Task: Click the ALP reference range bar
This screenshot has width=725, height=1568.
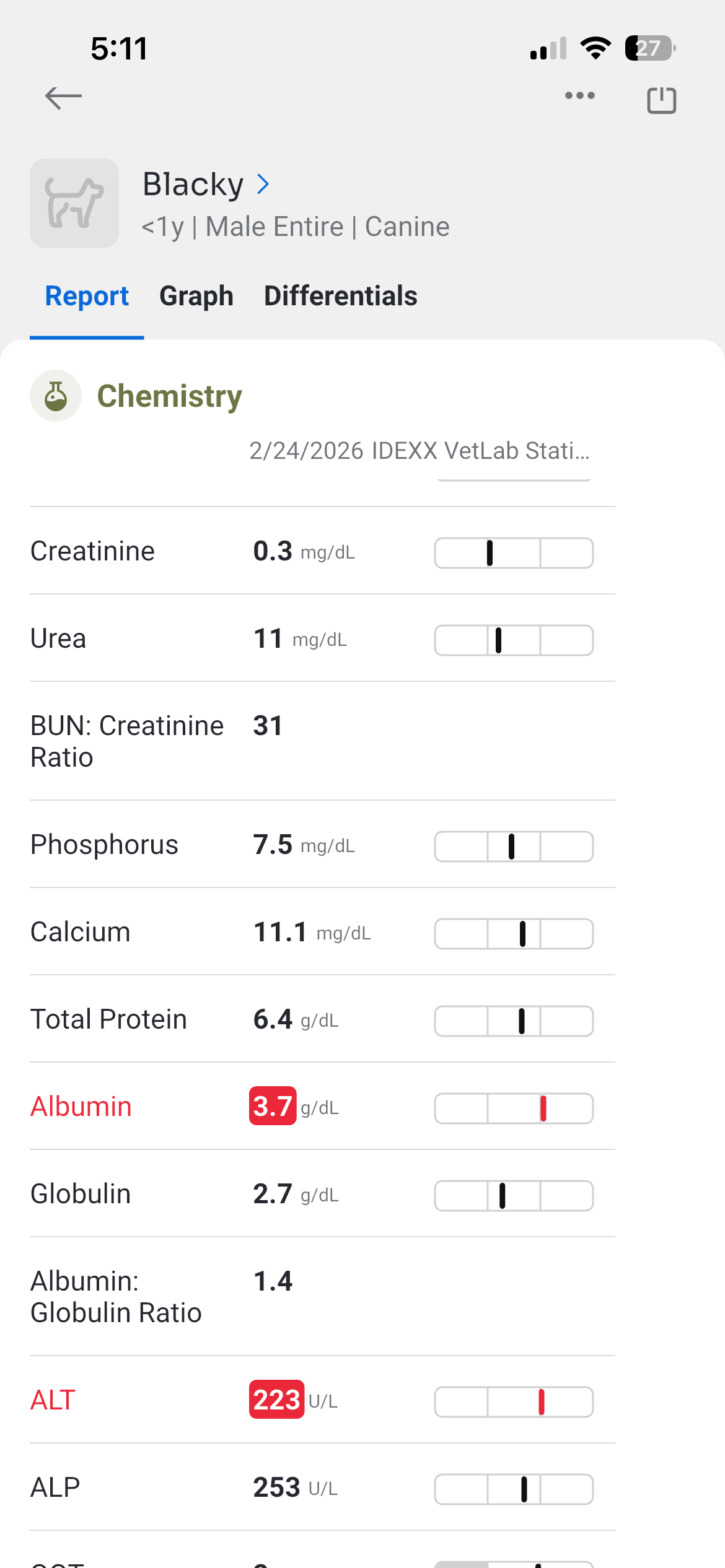Action: [x=514, y=1489]
